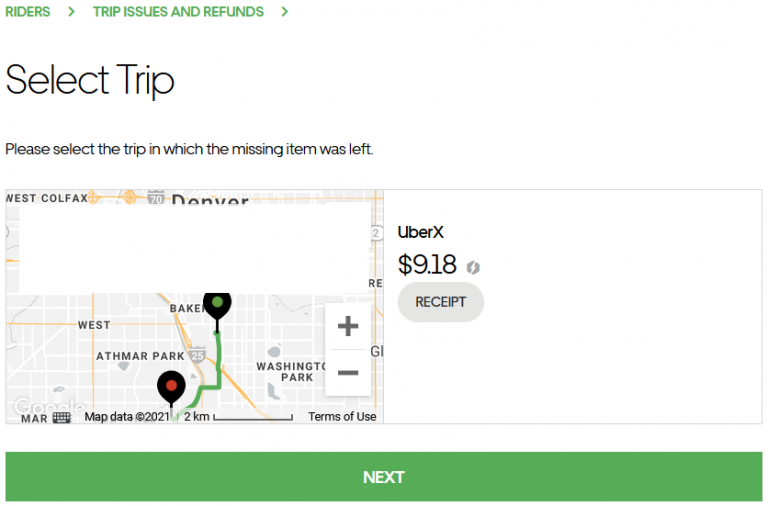Image resolution: width=768 pixels, height=506 pixels.
Task: Click the surge icon beside $9.18
Action: (x=473, y=267)
